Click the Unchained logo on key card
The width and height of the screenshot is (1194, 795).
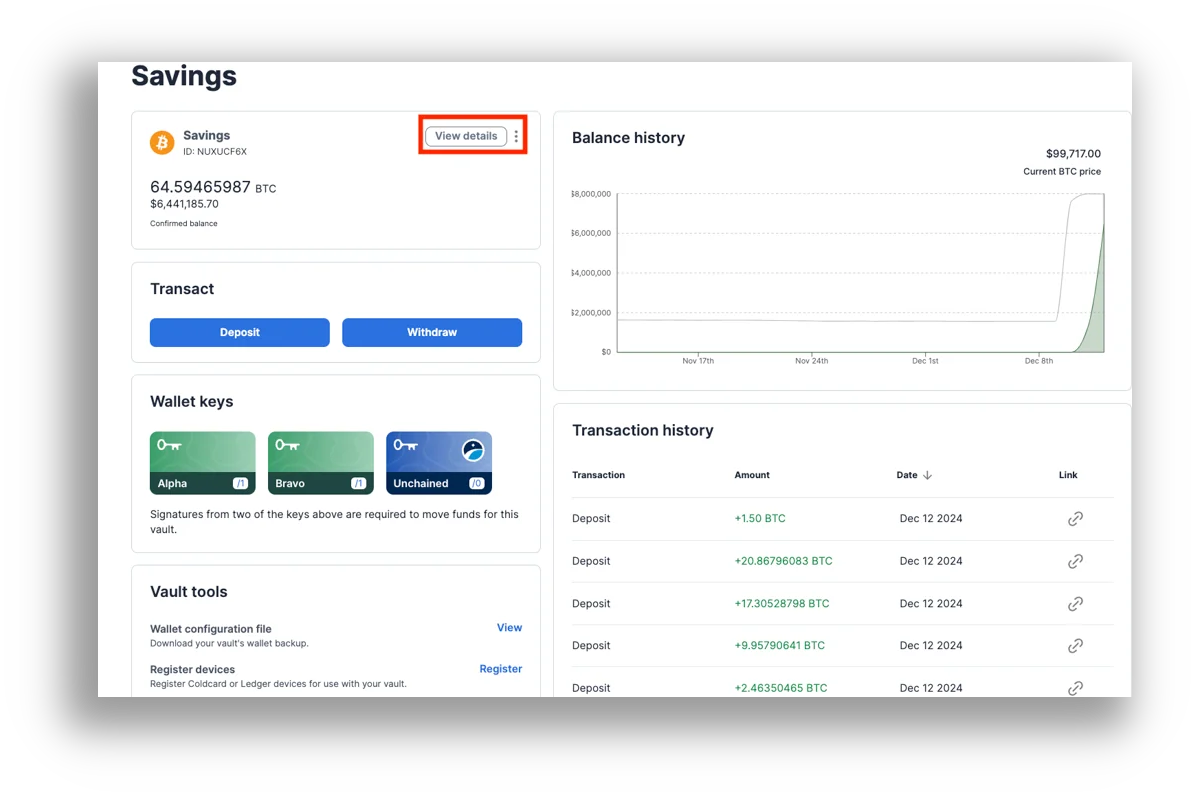pyautogui.click(x=473, y=450)
